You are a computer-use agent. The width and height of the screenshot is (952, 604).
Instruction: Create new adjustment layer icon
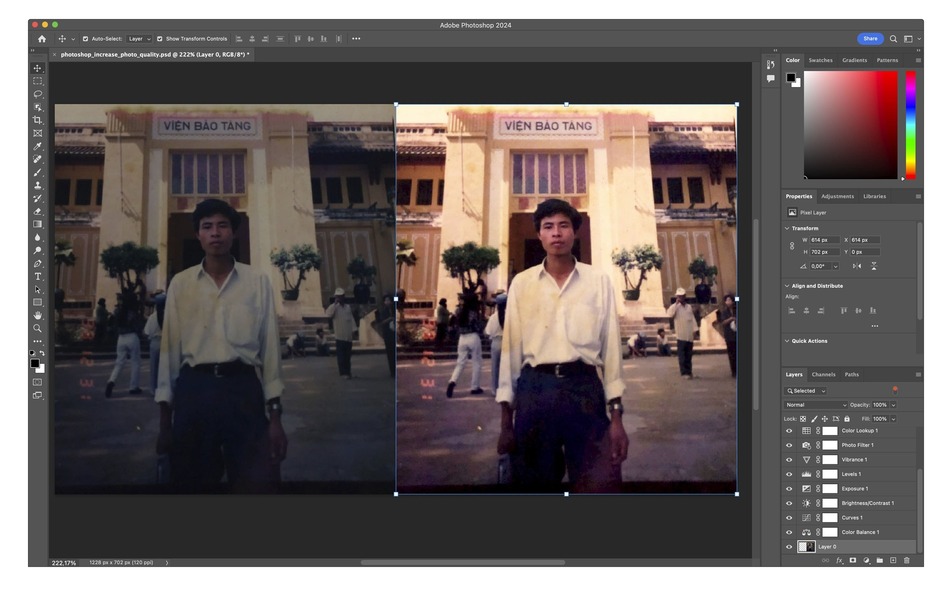click(866, 560)
